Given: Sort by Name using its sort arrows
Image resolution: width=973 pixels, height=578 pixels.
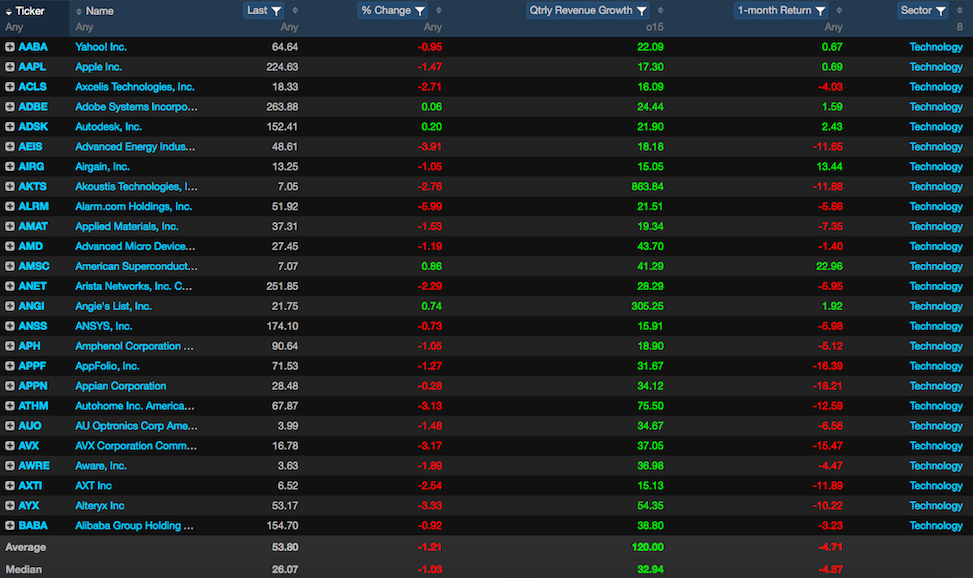Looking at the screenshot, I should [79, 11].
